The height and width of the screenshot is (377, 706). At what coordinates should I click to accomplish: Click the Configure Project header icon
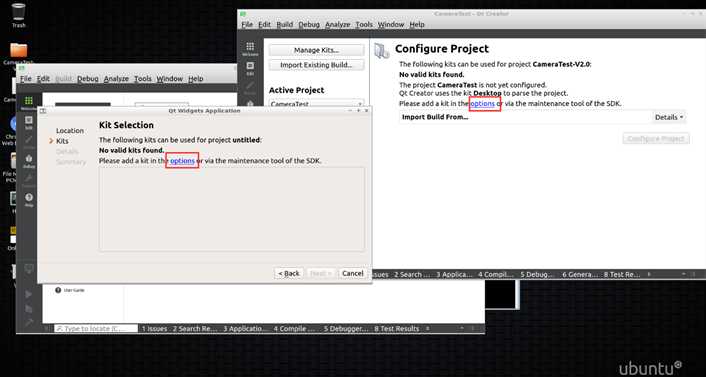click(x=382, y=50)
